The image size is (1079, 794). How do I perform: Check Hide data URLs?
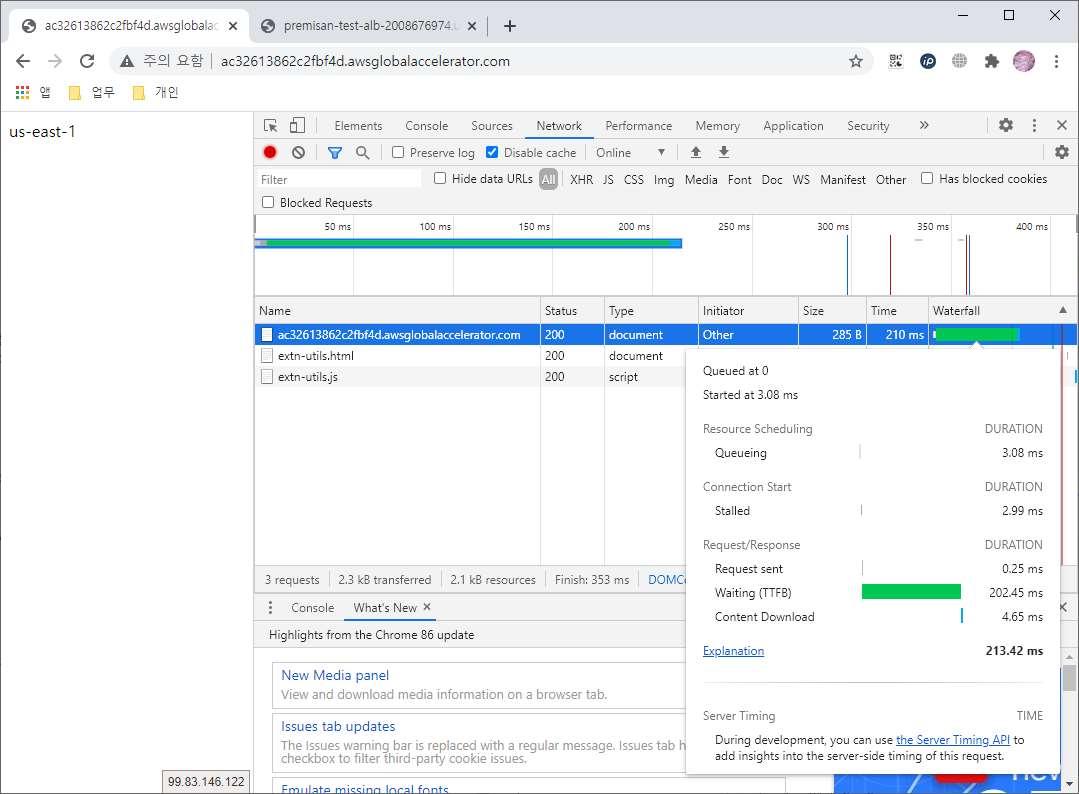[440, 178]
